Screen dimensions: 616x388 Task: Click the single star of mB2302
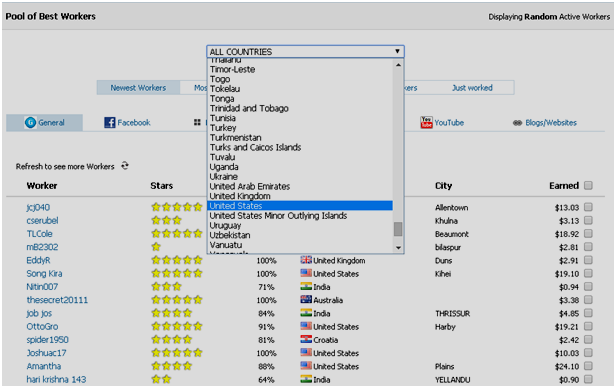pyautogui.click(x=156, y=247)
